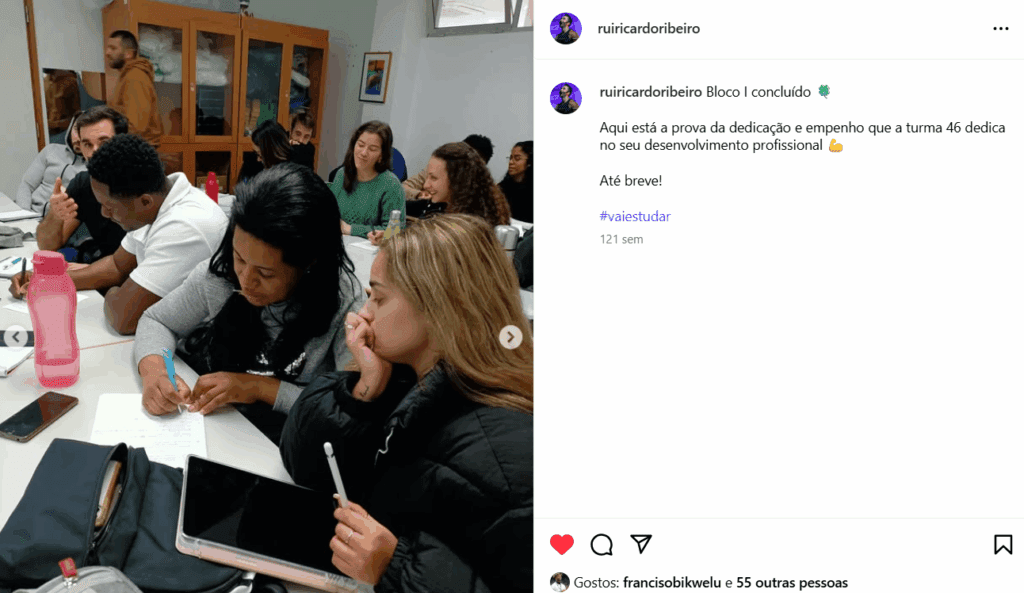Share post with paper plane icon
The image size is (1024, 593).
tap(641, 543)
